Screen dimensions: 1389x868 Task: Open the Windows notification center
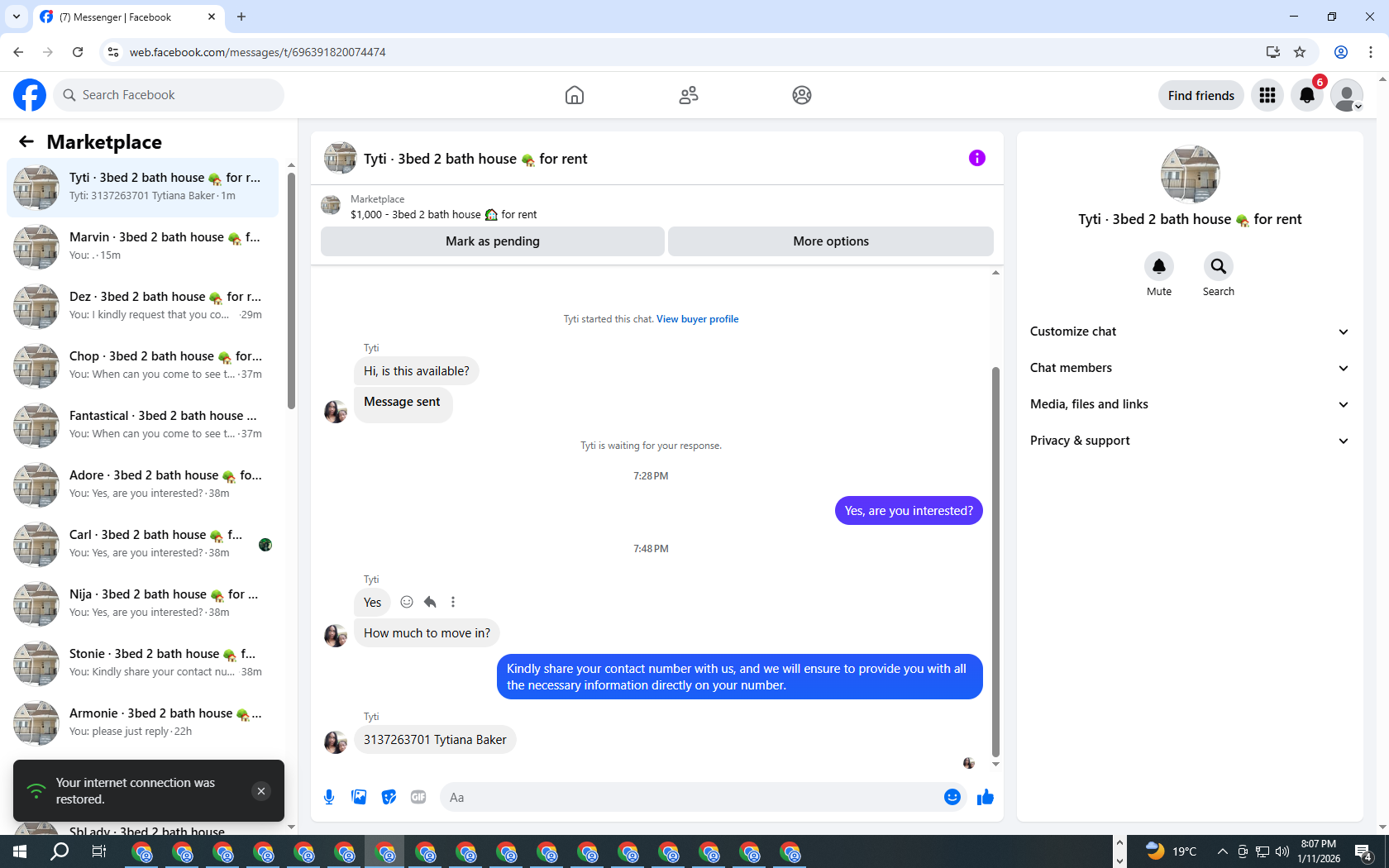tap(1364, 851)
